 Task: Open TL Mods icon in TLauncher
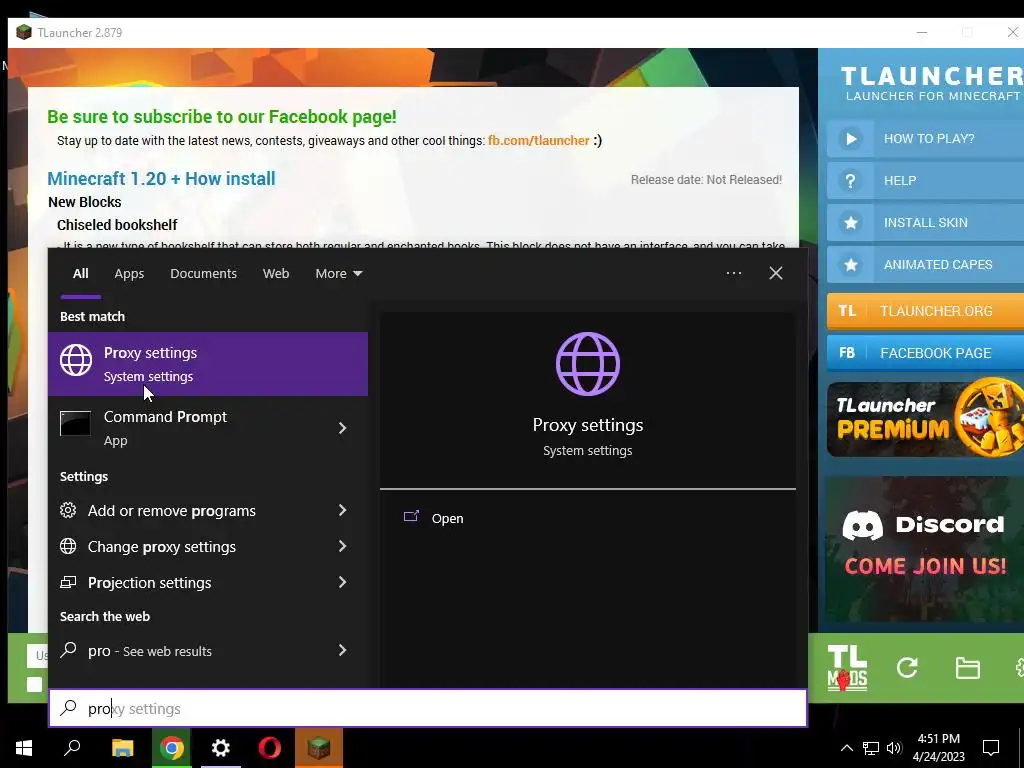[x=847, y=667]
